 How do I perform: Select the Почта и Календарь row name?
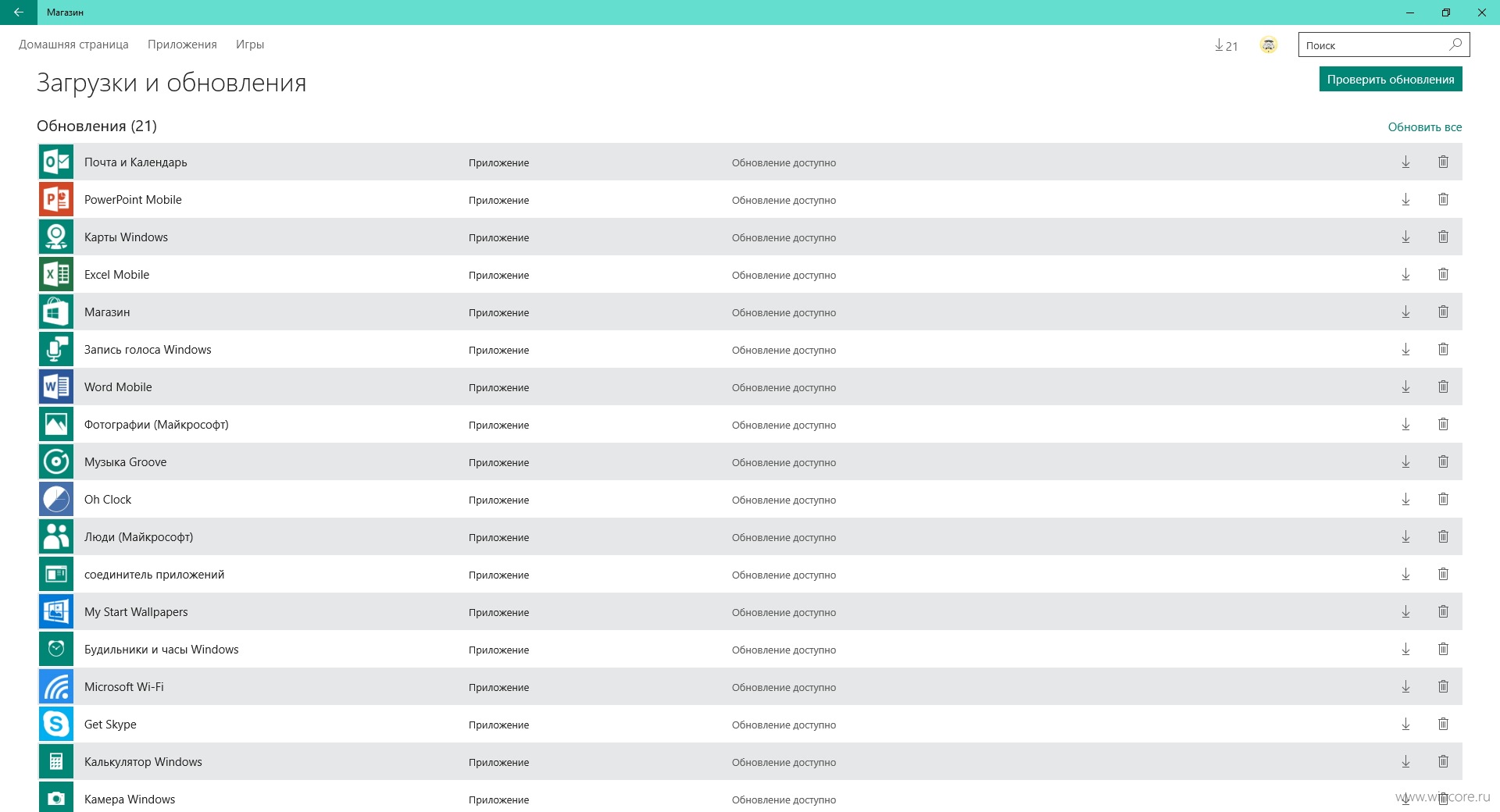[x=136, y=162]
